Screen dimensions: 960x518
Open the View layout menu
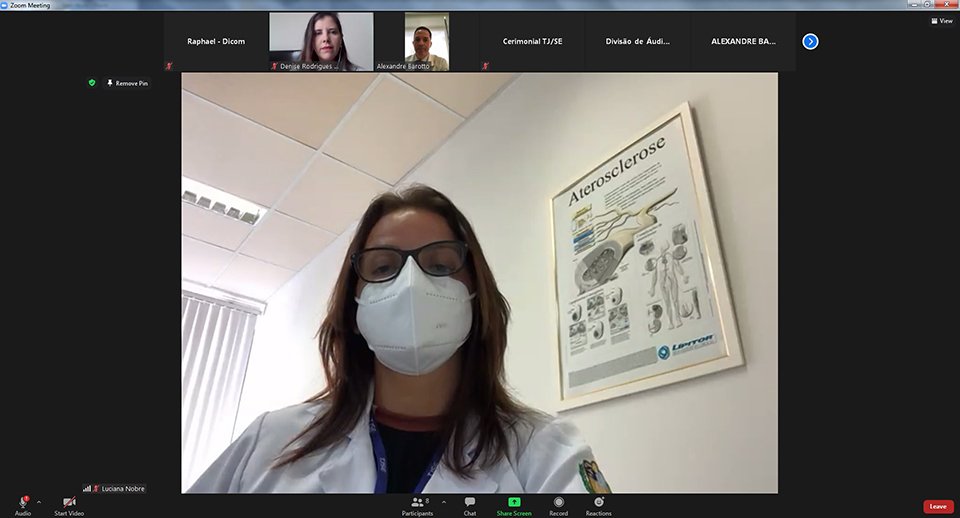942,20
